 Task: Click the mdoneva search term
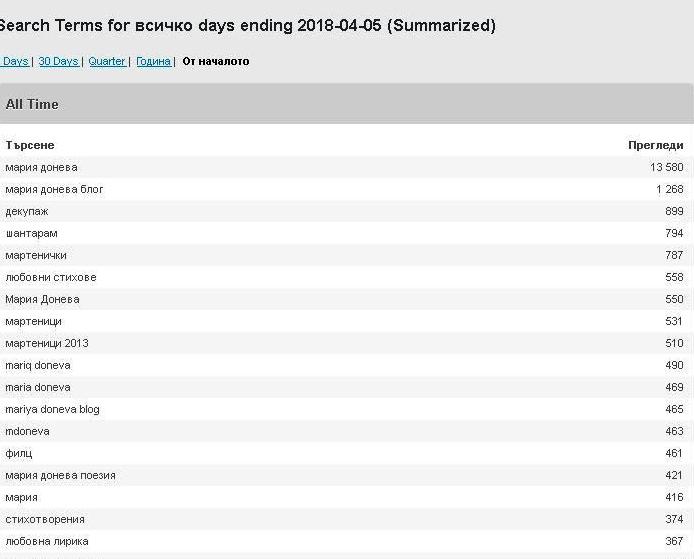27,431
